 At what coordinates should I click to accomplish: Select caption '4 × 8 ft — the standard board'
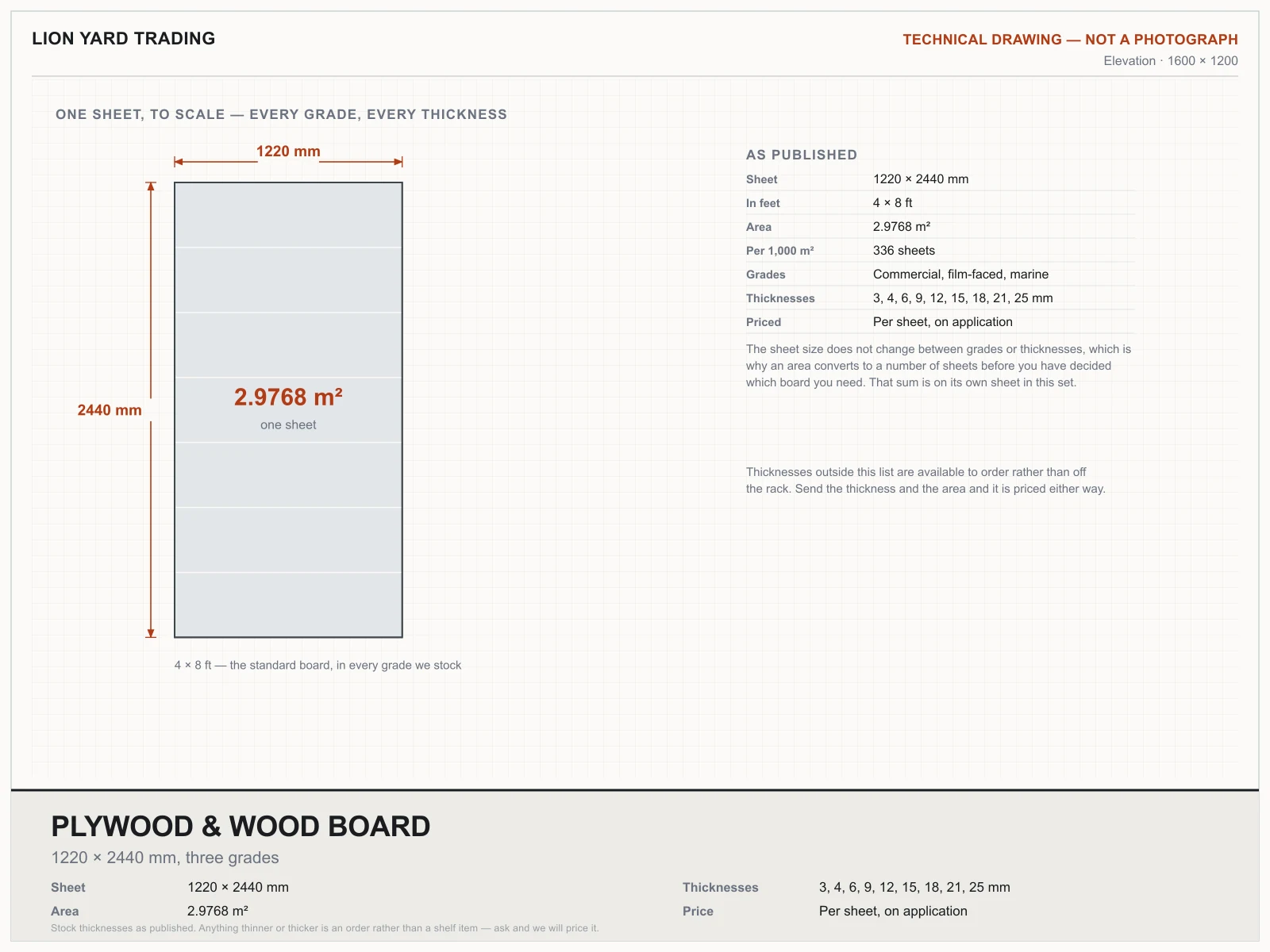coord(317,666)
